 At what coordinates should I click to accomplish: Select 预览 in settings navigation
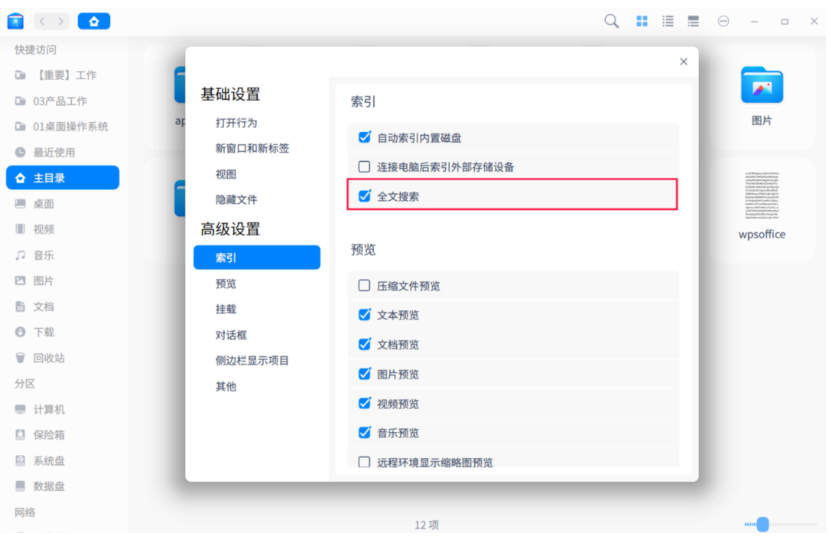click(226, 284)
